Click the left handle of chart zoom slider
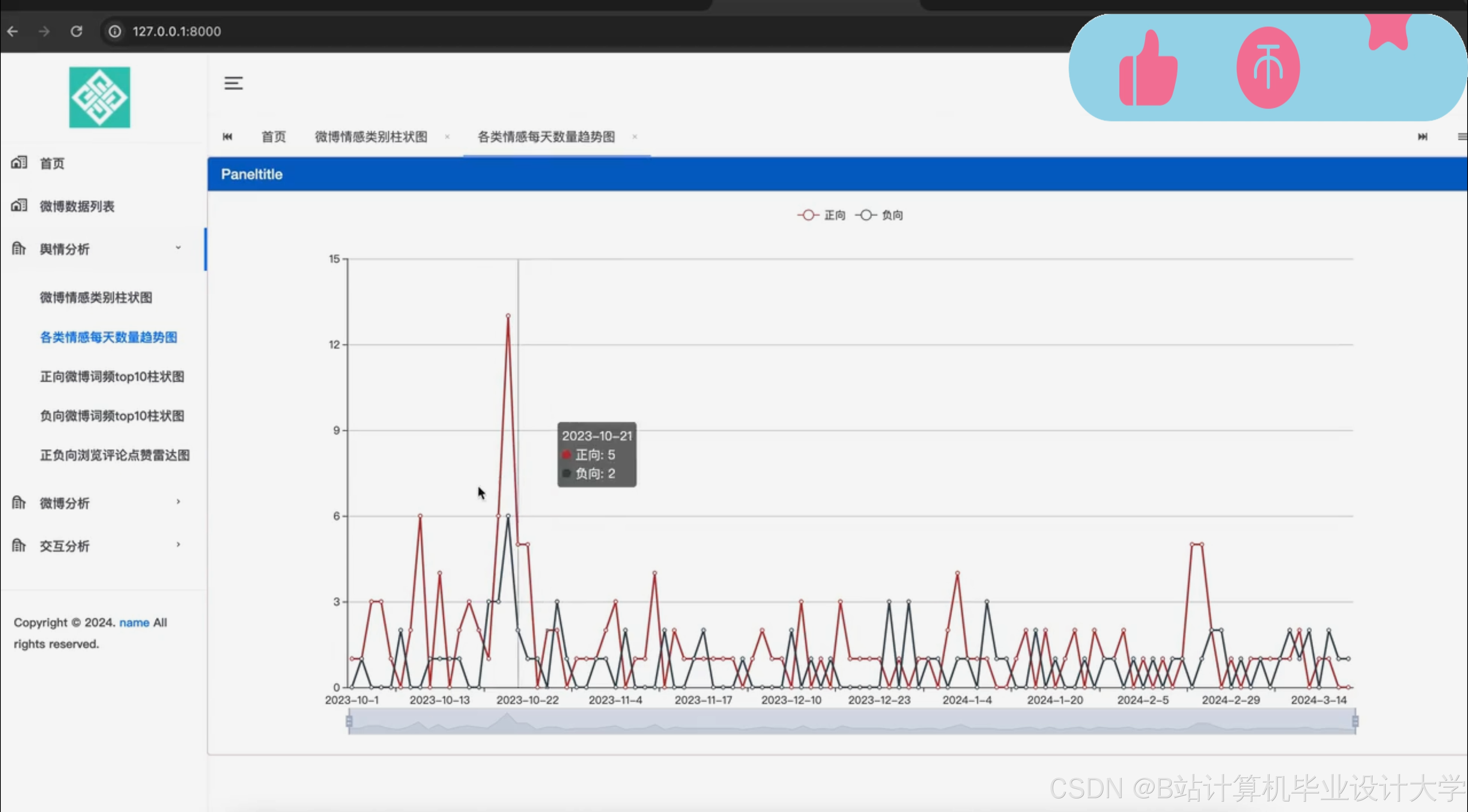Viewport: 1468px width, 812px height. 349,721
